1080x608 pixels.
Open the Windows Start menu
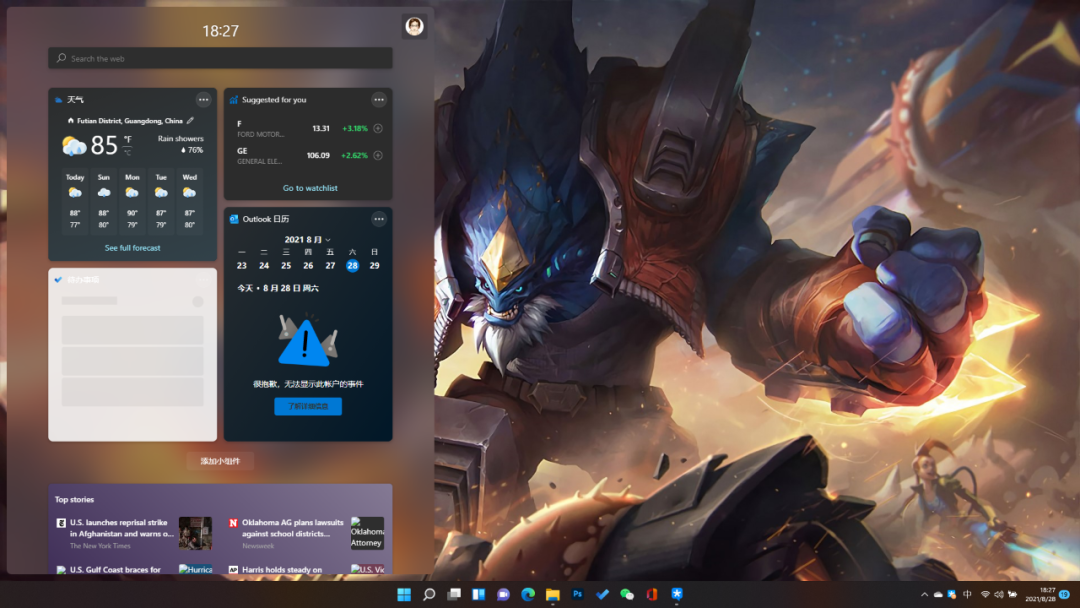coord(404,594)
